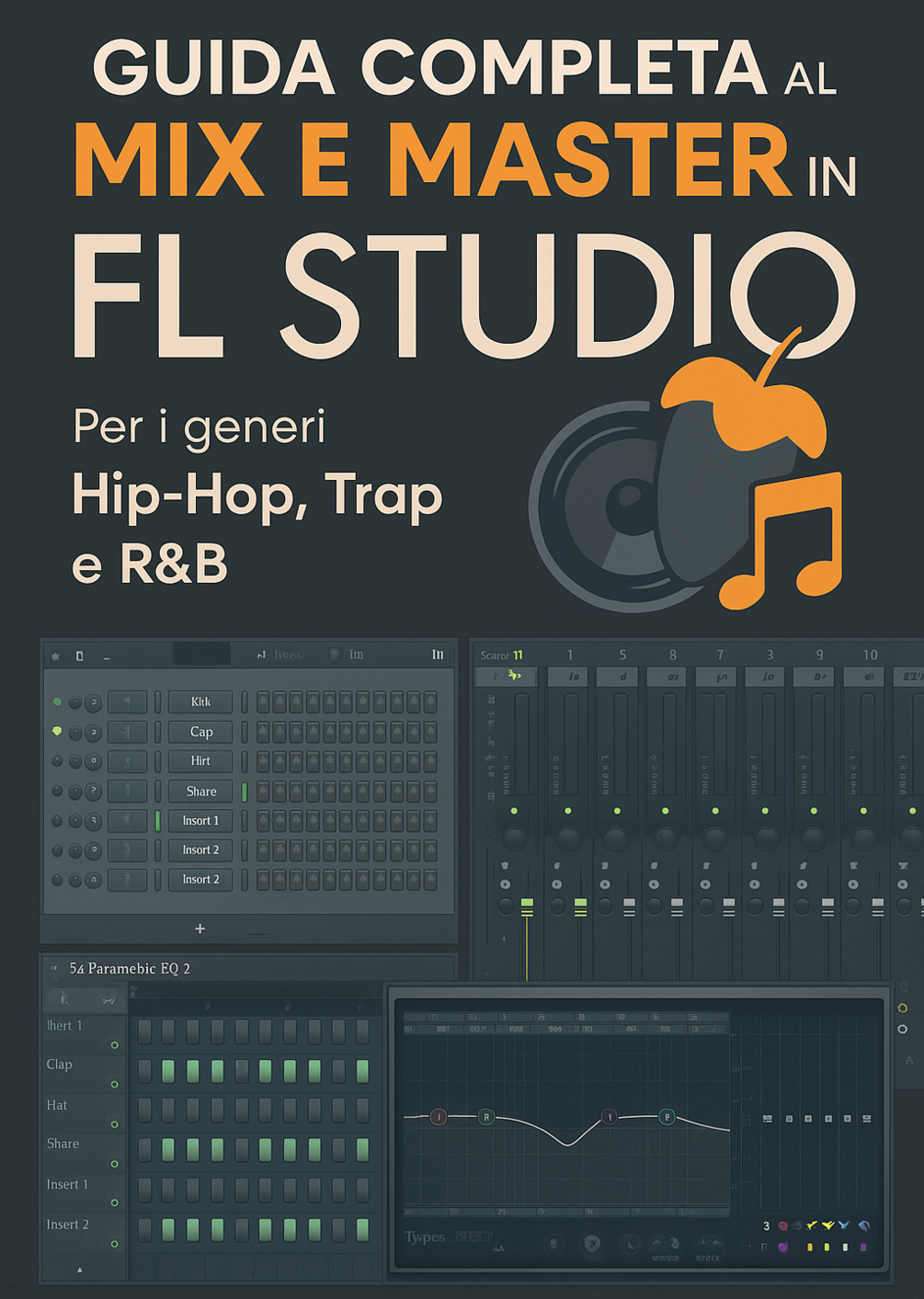The image size is (924, 1299).
Task: Open the gear settings icon at the panel's right edge
Action: 903,1008
